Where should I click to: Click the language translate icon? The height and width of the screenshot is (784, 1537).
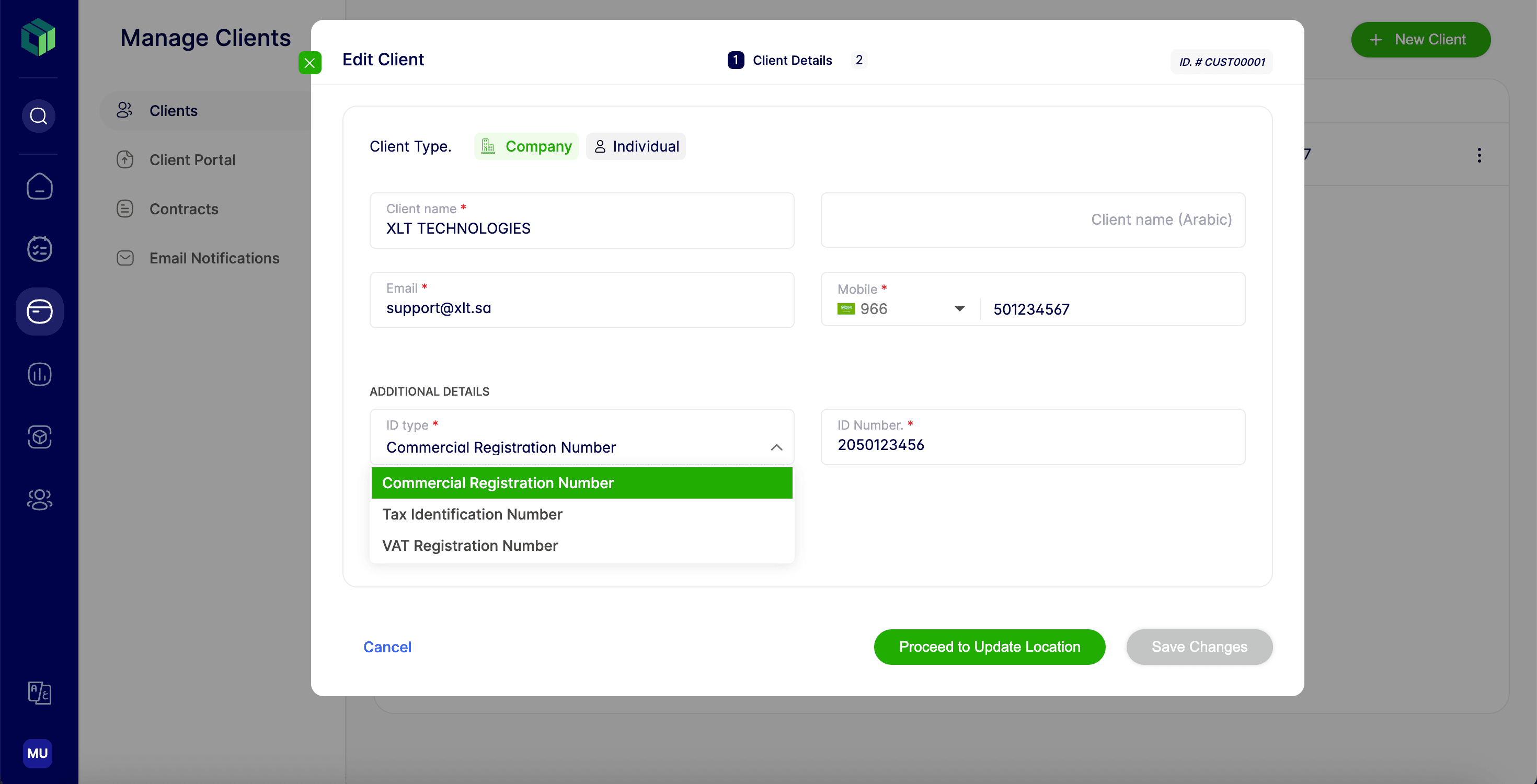(39, 693)
